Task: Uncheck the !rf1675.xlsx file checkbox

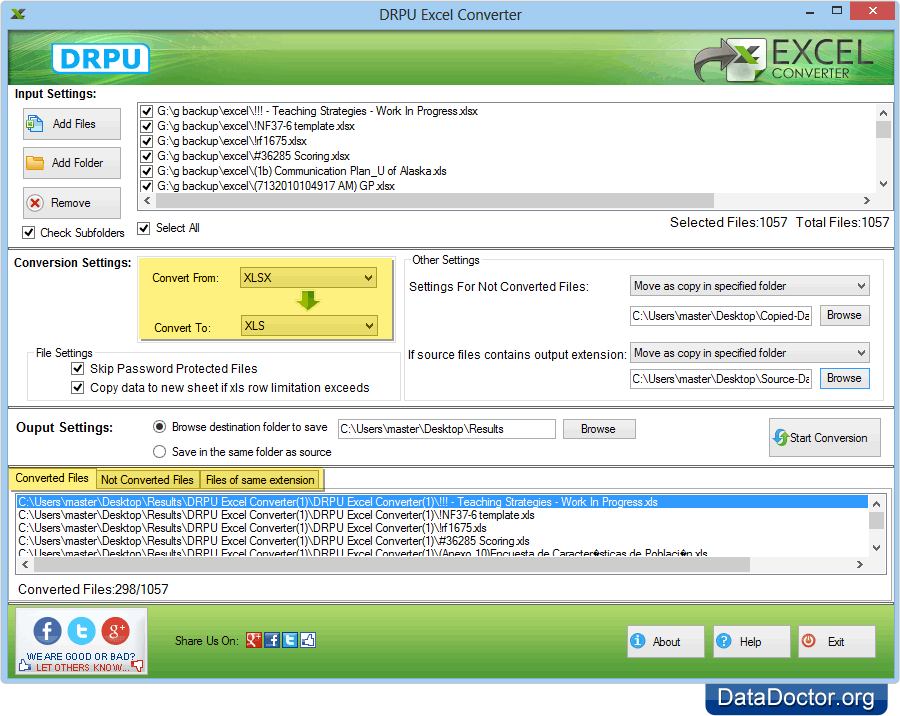Action: [146, 141]
